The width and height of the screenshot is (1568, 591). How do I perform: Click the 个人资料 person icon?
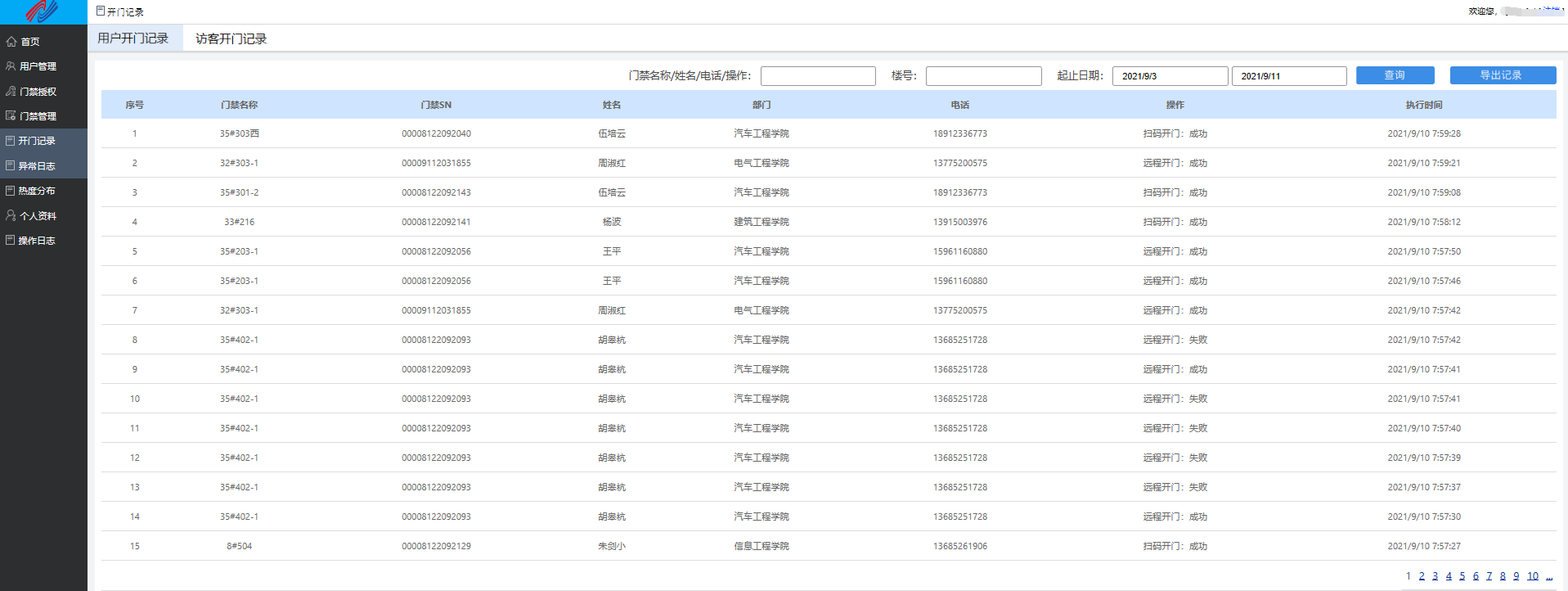[x=11, y=216]
